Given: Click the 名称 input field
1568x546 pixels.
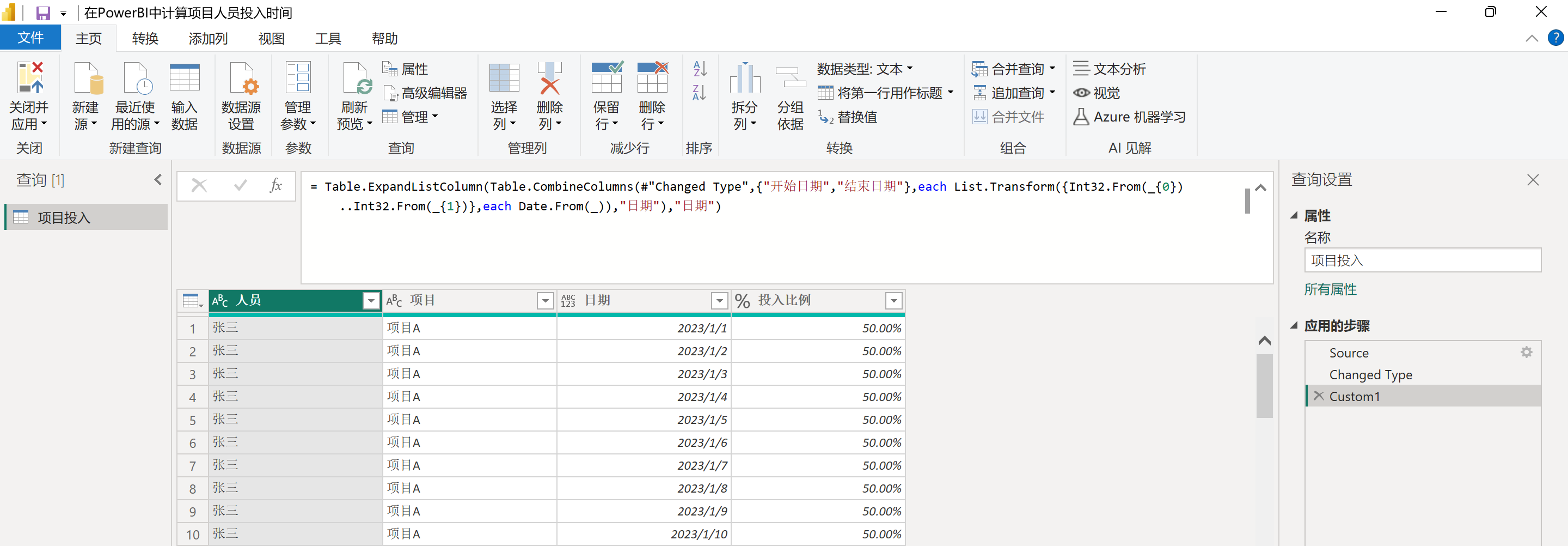Looking at the screenshot, I should tap(1423, 260).
